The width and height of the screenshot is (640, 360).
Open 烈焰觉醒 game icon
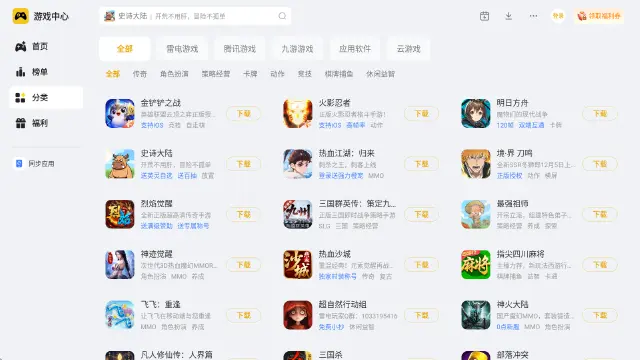pos(120,214)
